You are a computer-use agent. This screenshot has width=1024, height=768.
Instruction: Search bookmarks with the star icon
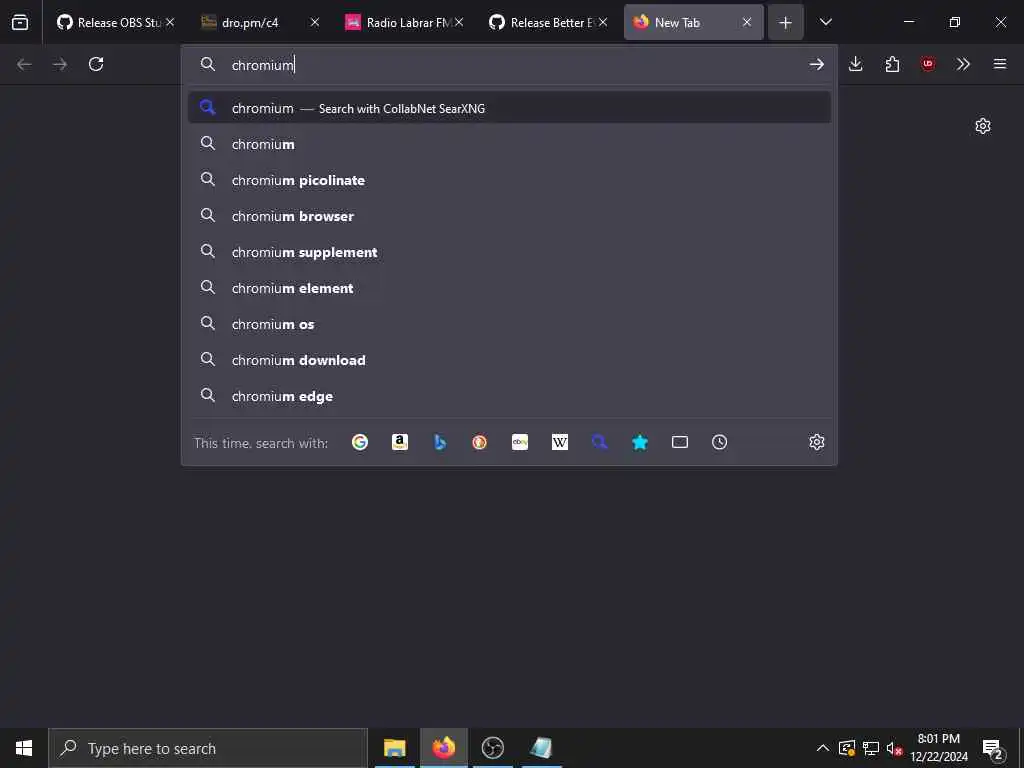tap(640, 442)
